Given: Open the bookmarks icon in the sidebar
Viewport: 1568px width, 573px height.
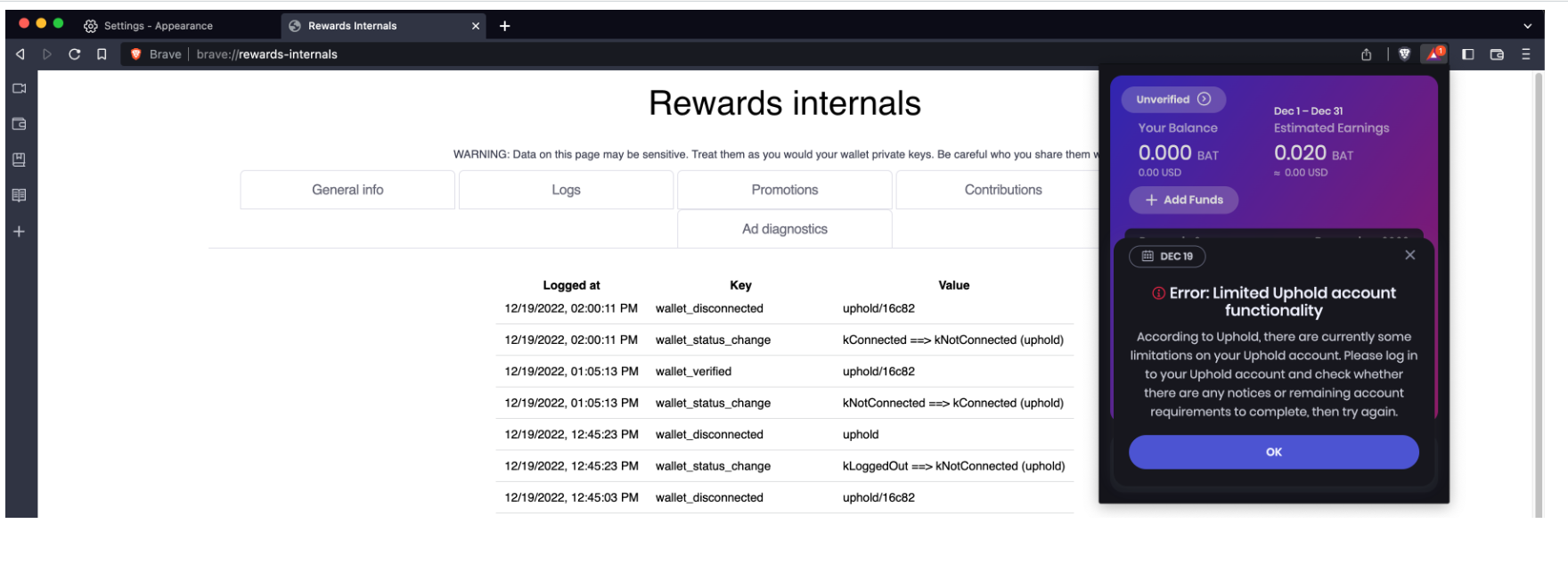Looking at the screenshot, I should pyautogui.click(x=19, y=160).
